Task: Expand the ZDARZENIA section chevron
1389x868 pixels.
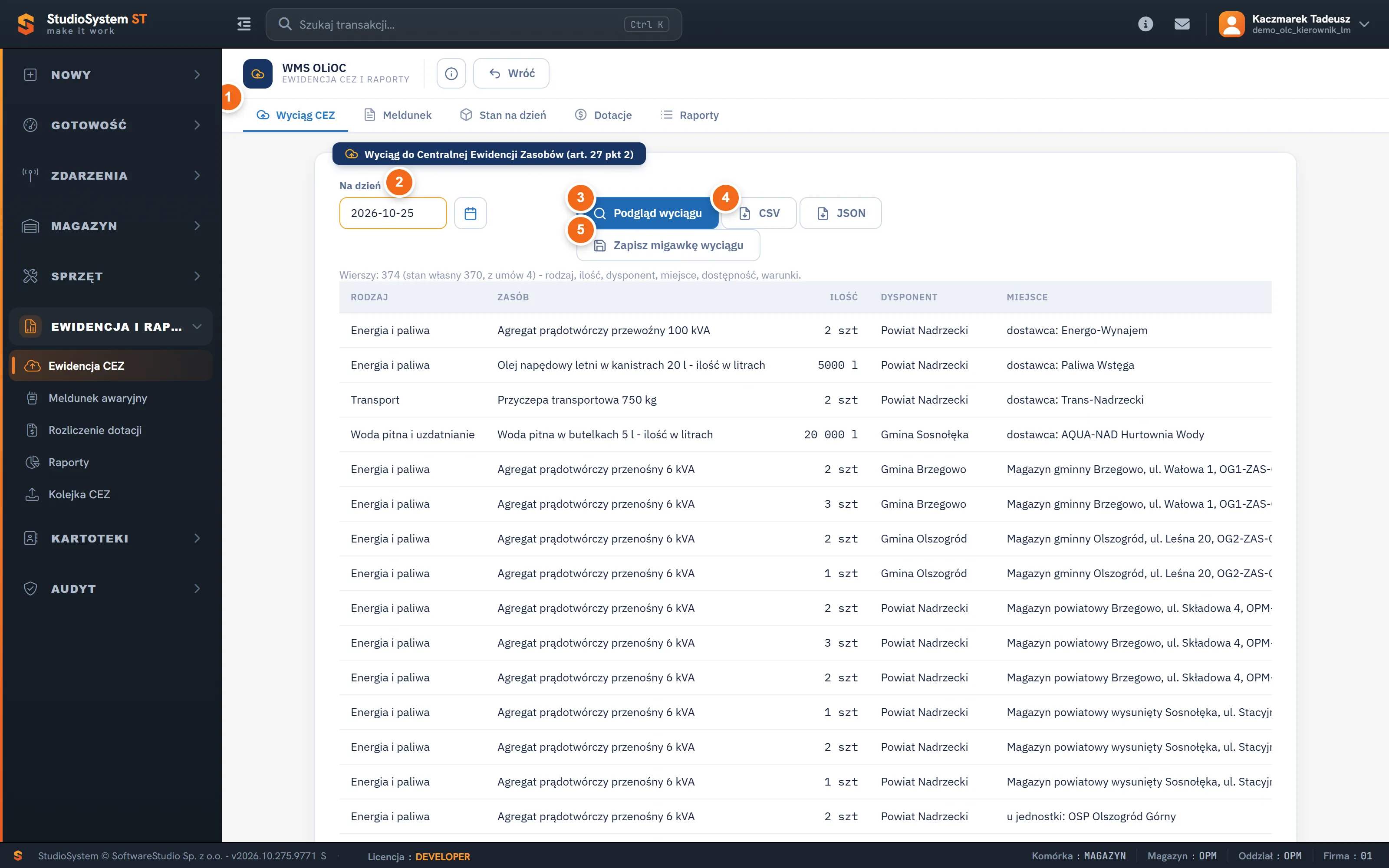Action: (197, 175)
